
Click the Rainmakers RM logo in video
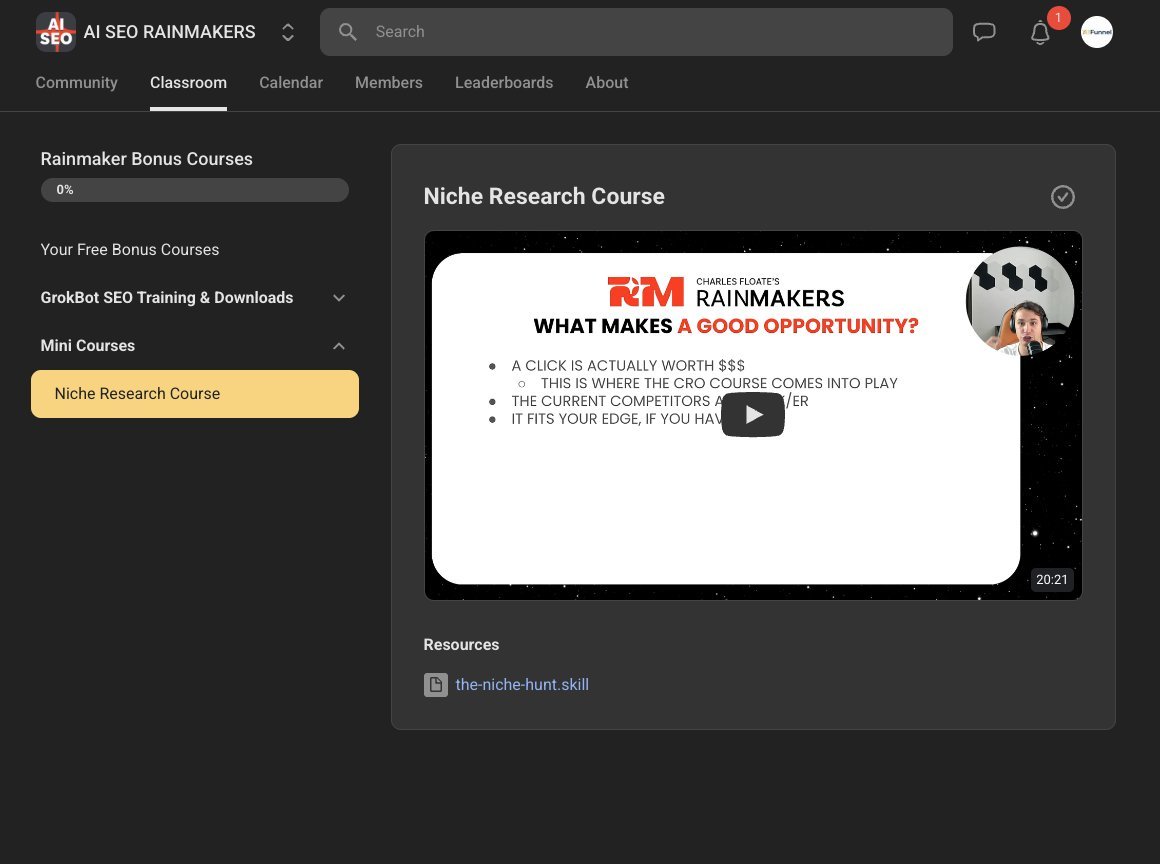646,291
